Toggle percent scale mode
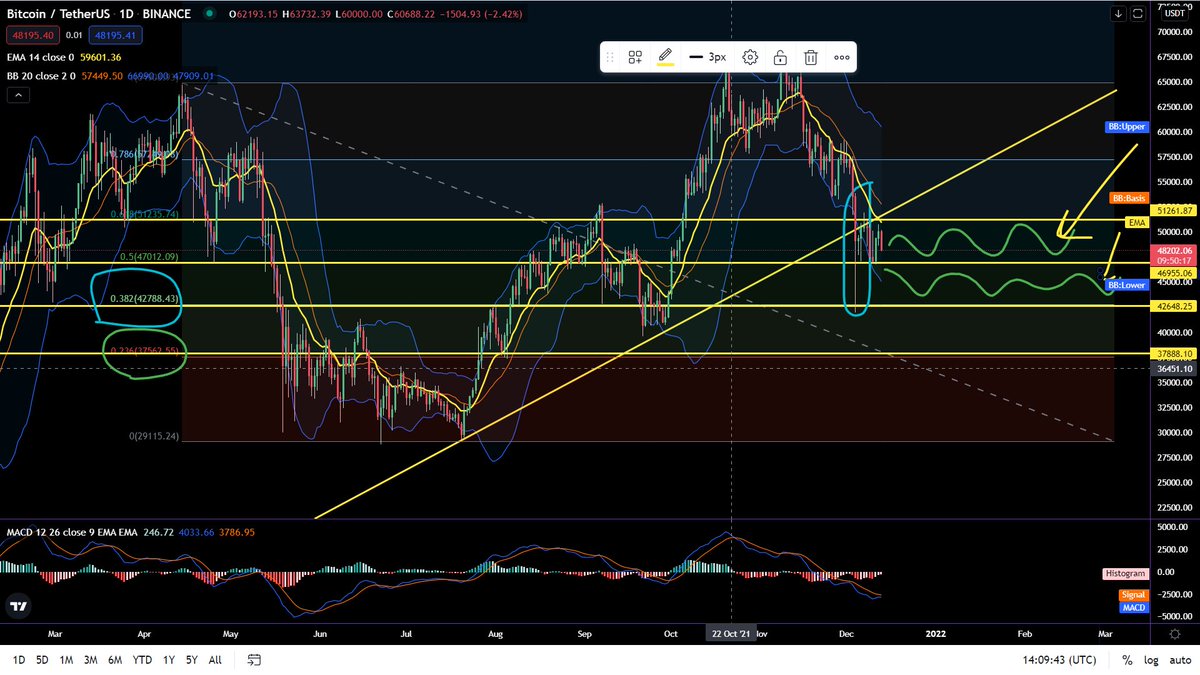 pyautogui.click(x=1127, y=660)
